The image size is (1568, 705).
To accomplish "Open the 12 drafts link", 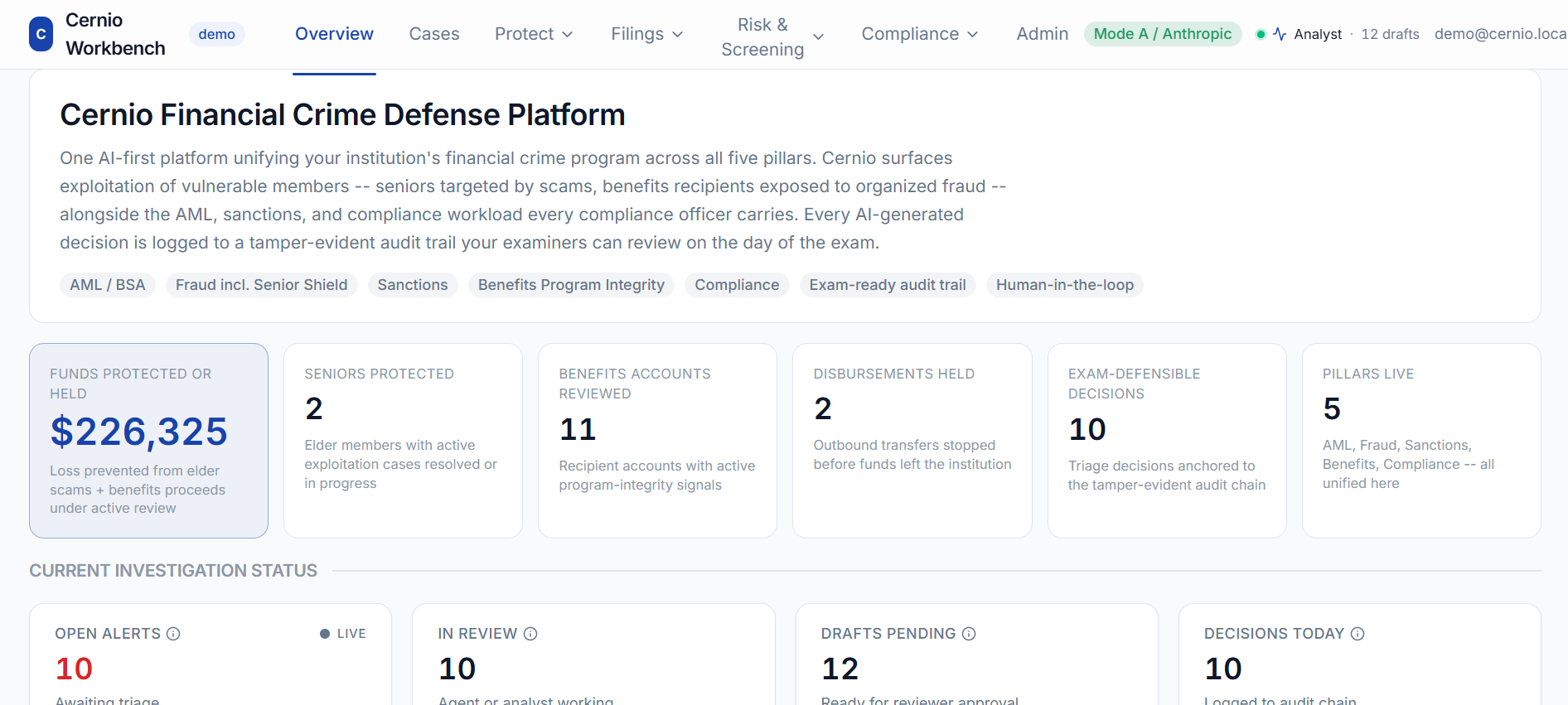I will tap(1390, 34).
